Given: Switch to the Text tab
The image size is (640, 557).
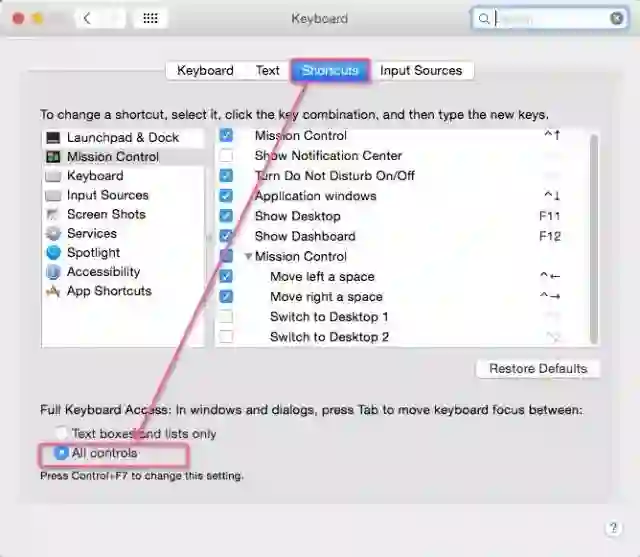Looking at the screenshot, I should [268, 71].
